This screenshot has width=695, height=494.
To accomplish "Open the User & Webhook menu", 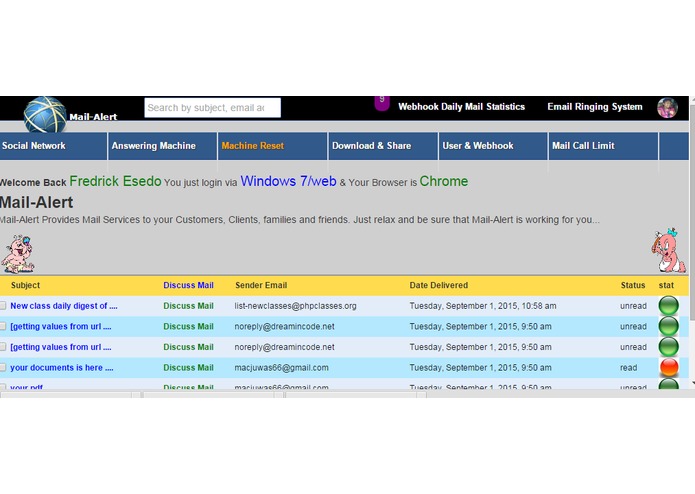I will pos(492,146).
